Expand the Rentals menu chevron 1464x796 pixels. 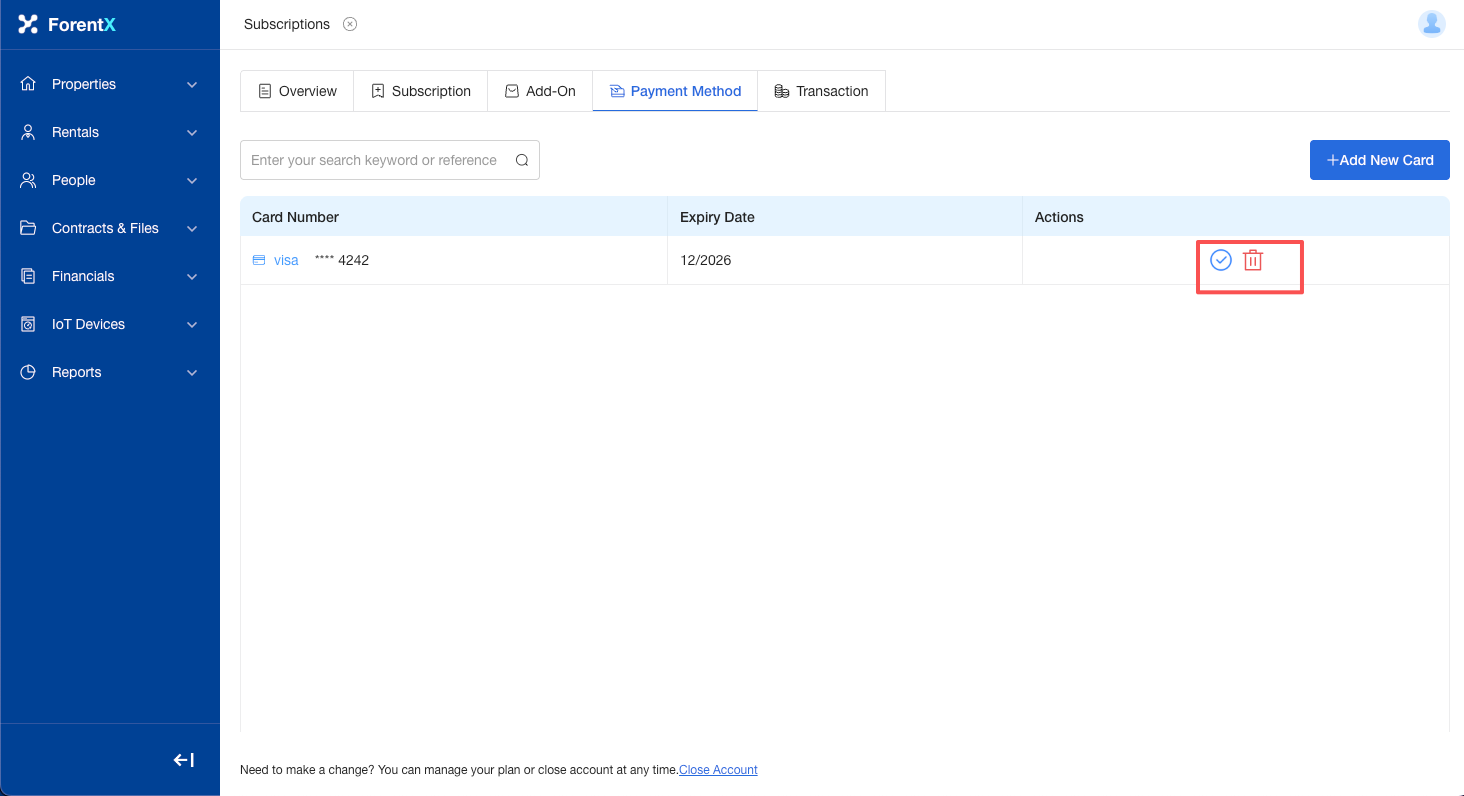coord(192,132)
